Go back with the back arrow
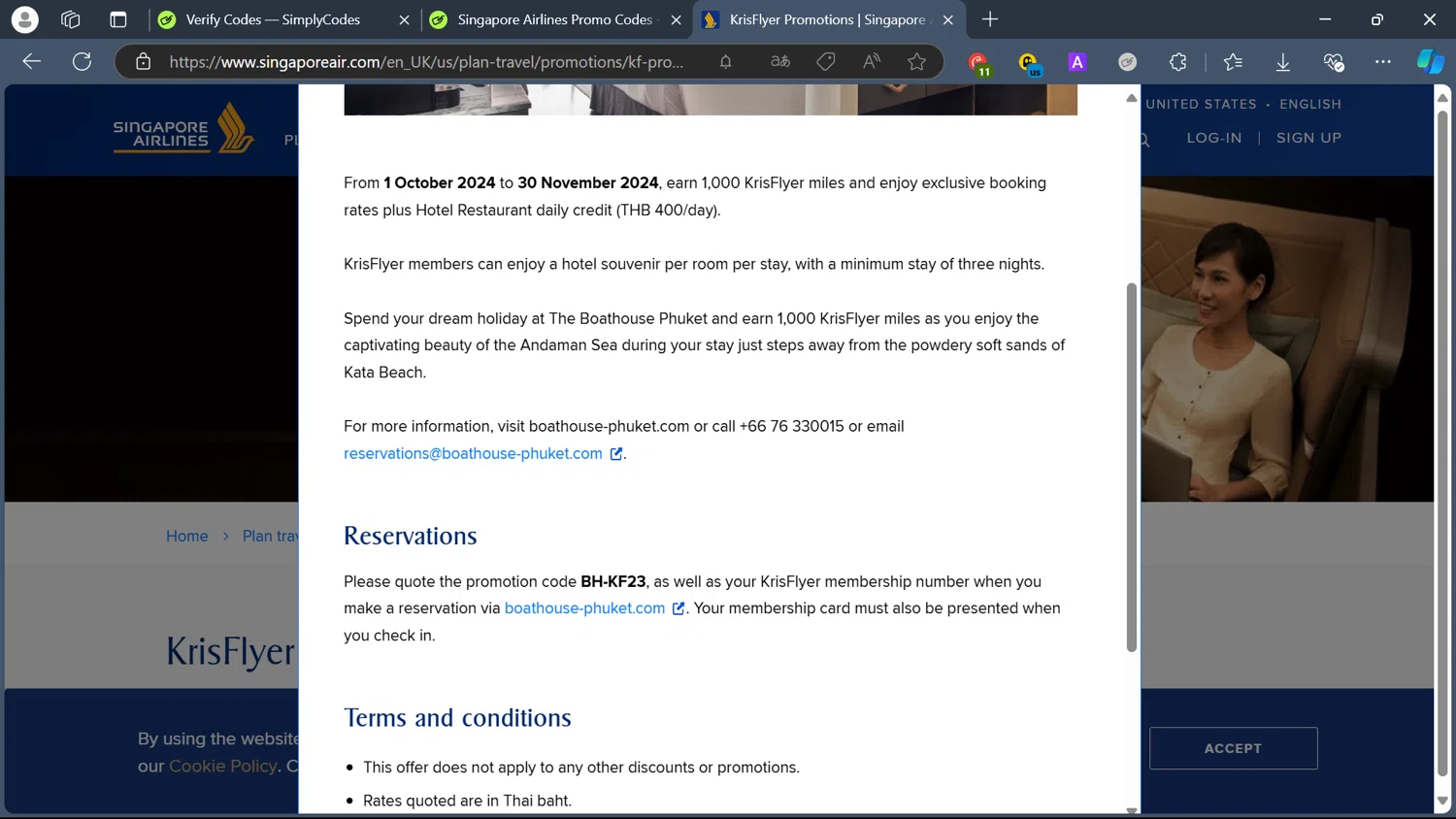 pyautogui.click(x=32, y=62)
